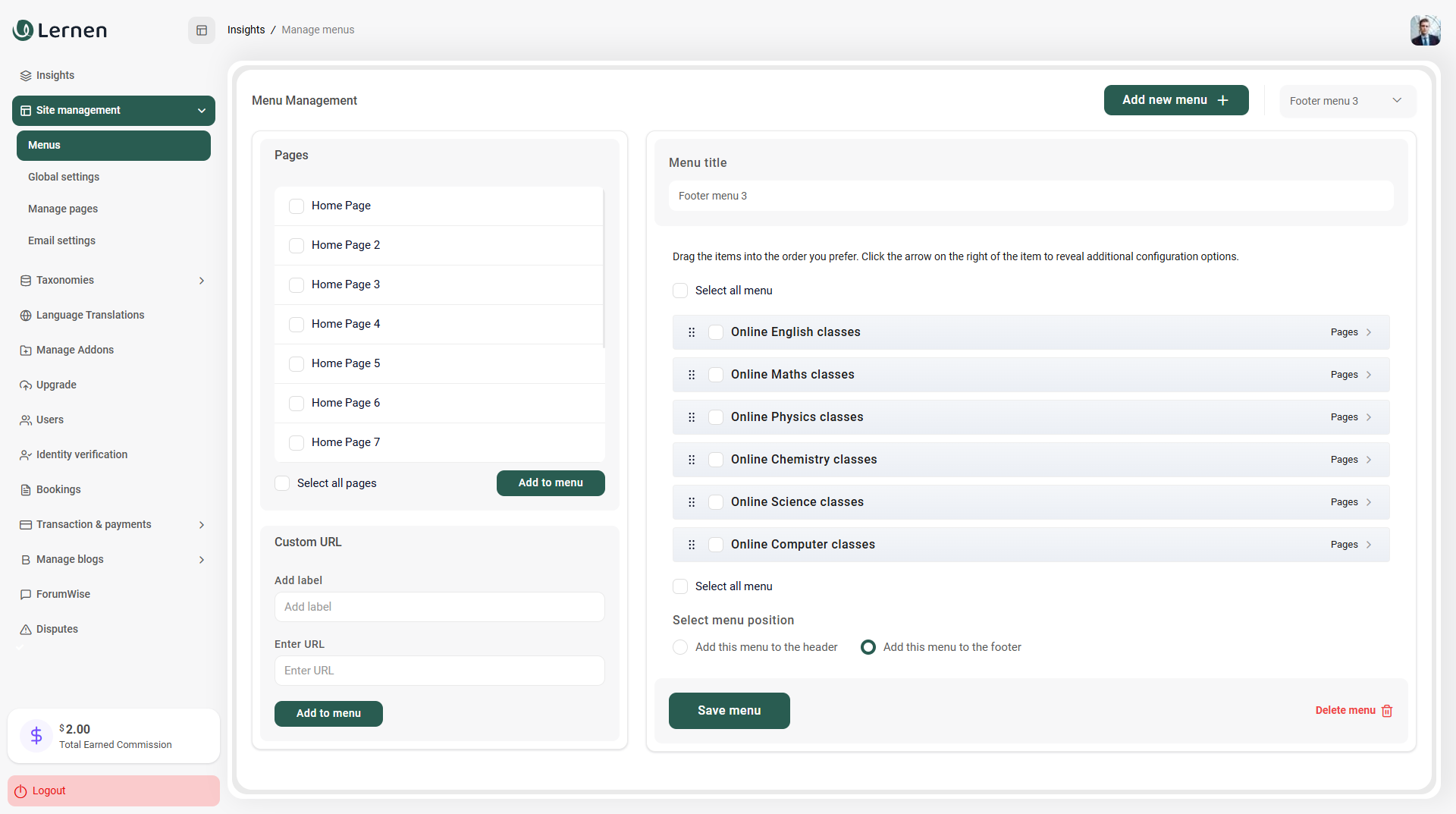Open the Footer menu 3 dropdown

coord(1348,100)
